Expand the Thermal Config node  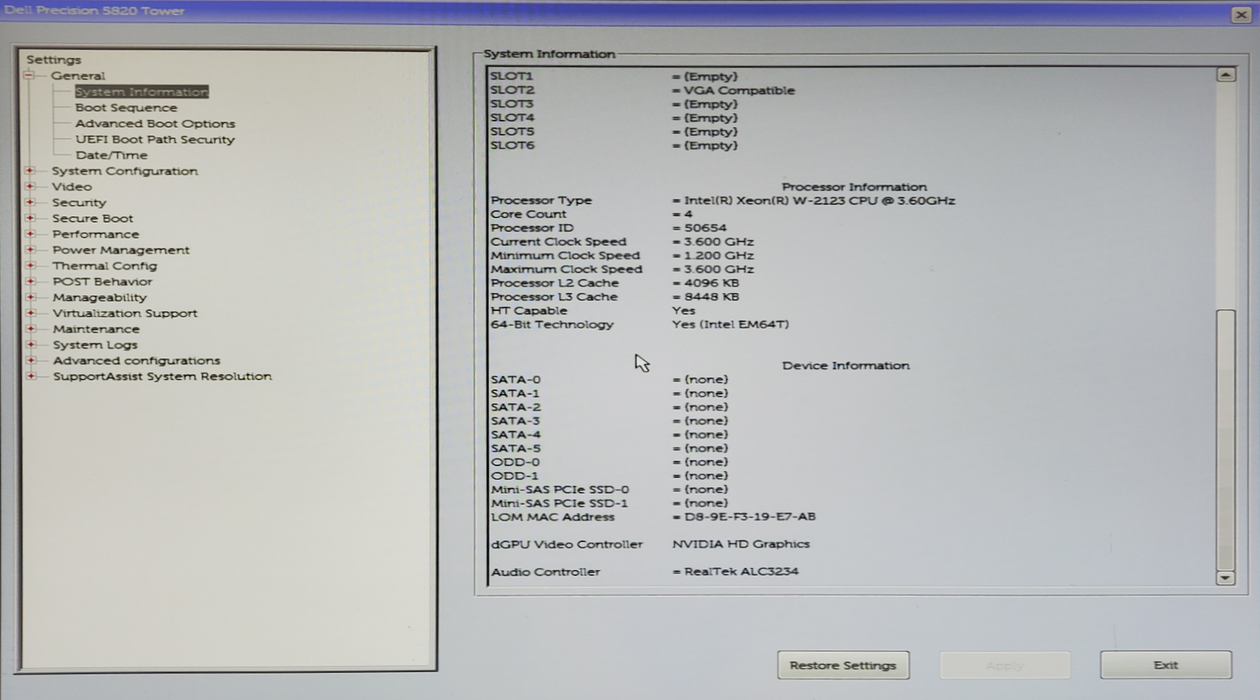point(30,266)
